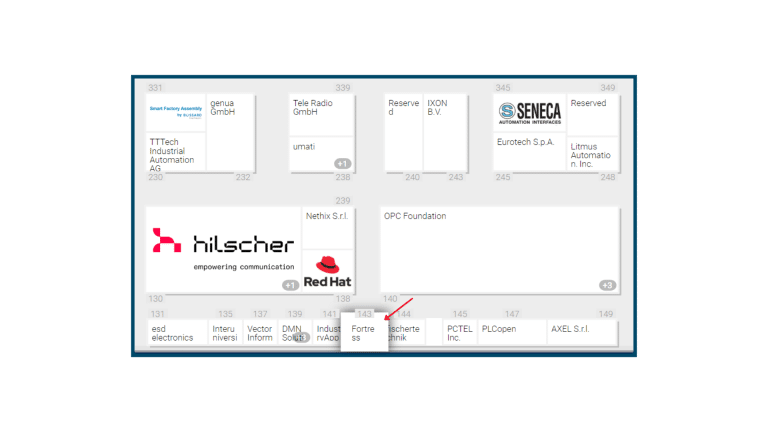
Task: Select the Interuniversi booth 135
Action: click(x=225, y=333)
